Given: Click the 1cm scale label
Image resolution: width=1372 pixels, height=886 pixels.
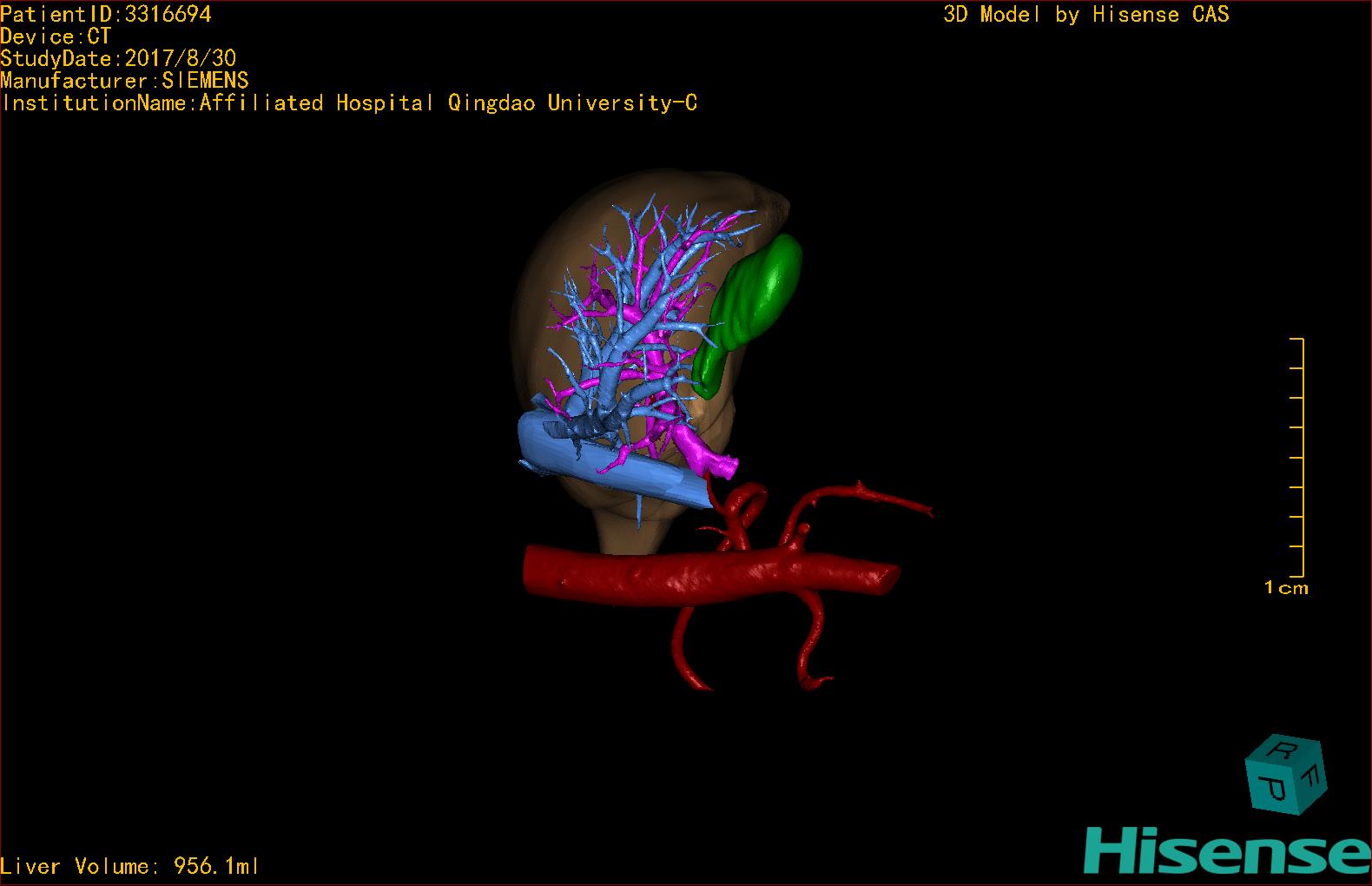Looking at the screenshot, I should click(x=1286, y=588).
